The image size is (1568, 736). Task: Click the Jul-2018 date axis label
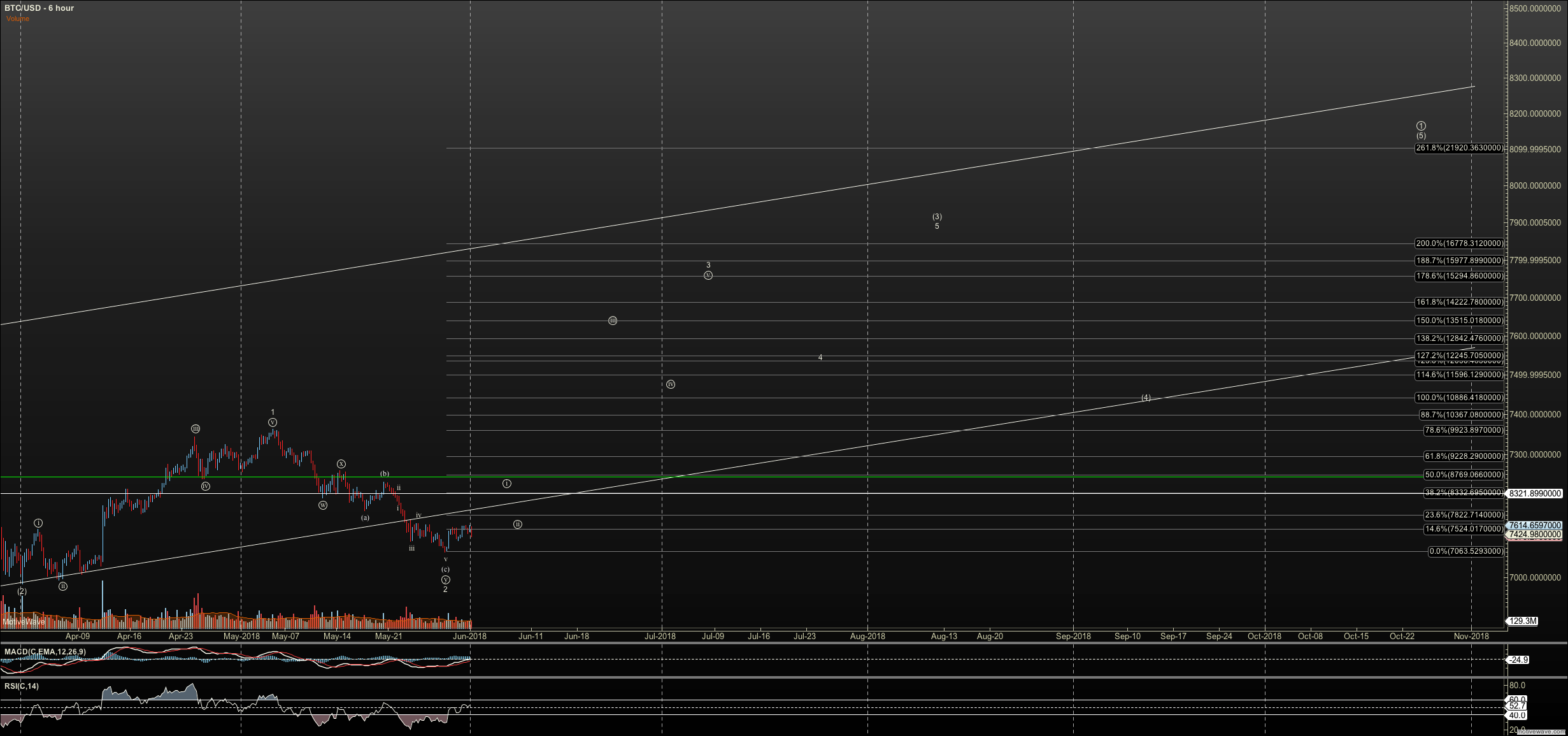[660, 636]
